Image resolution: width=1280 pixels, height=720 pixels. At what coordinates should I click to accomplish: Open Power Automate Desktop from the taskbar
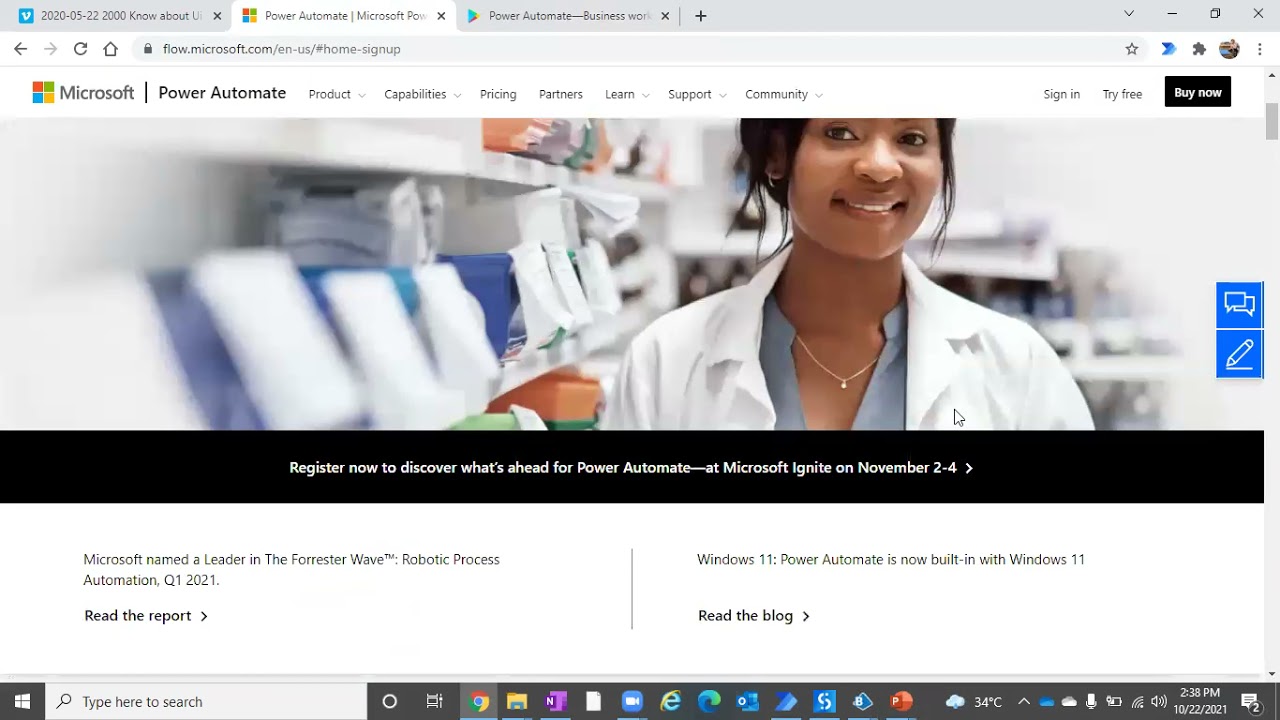click(786, 701)
